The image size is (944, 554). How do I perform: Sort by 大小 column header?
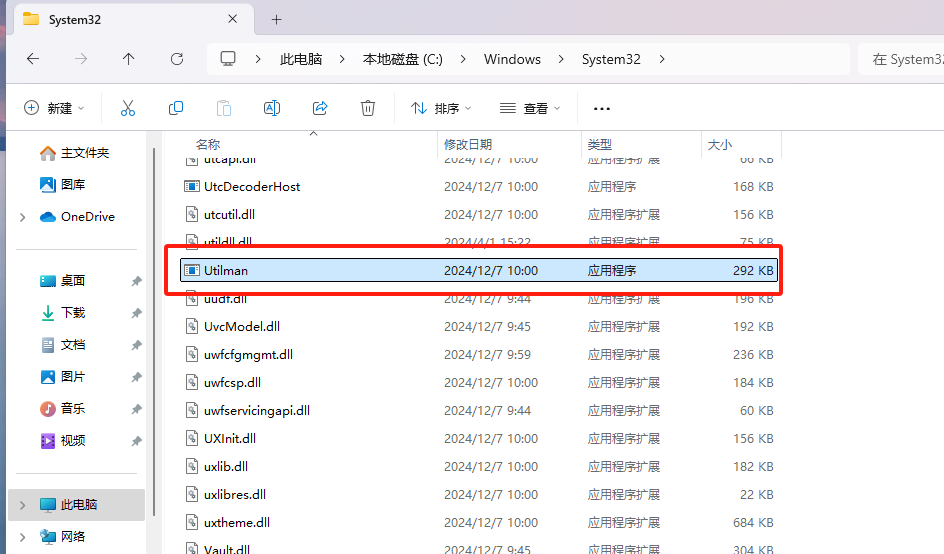[x=719, y=145]
